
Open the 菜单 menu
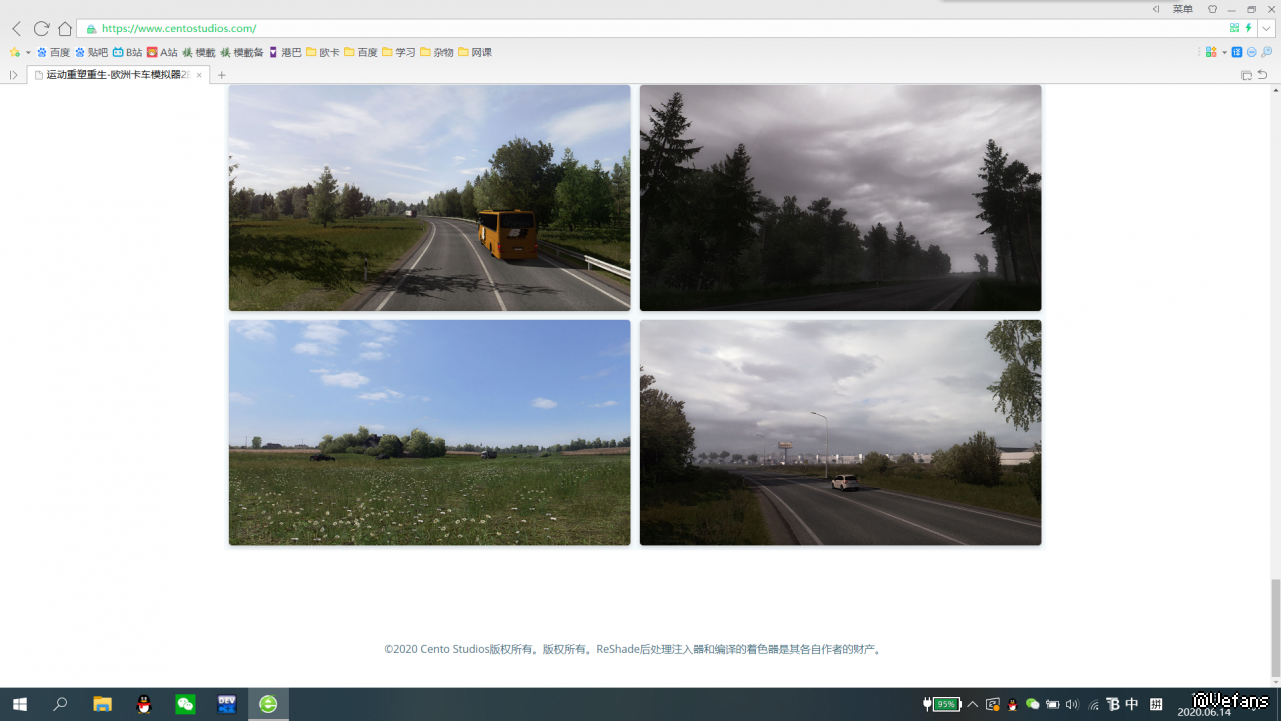tap(1182, 9)
